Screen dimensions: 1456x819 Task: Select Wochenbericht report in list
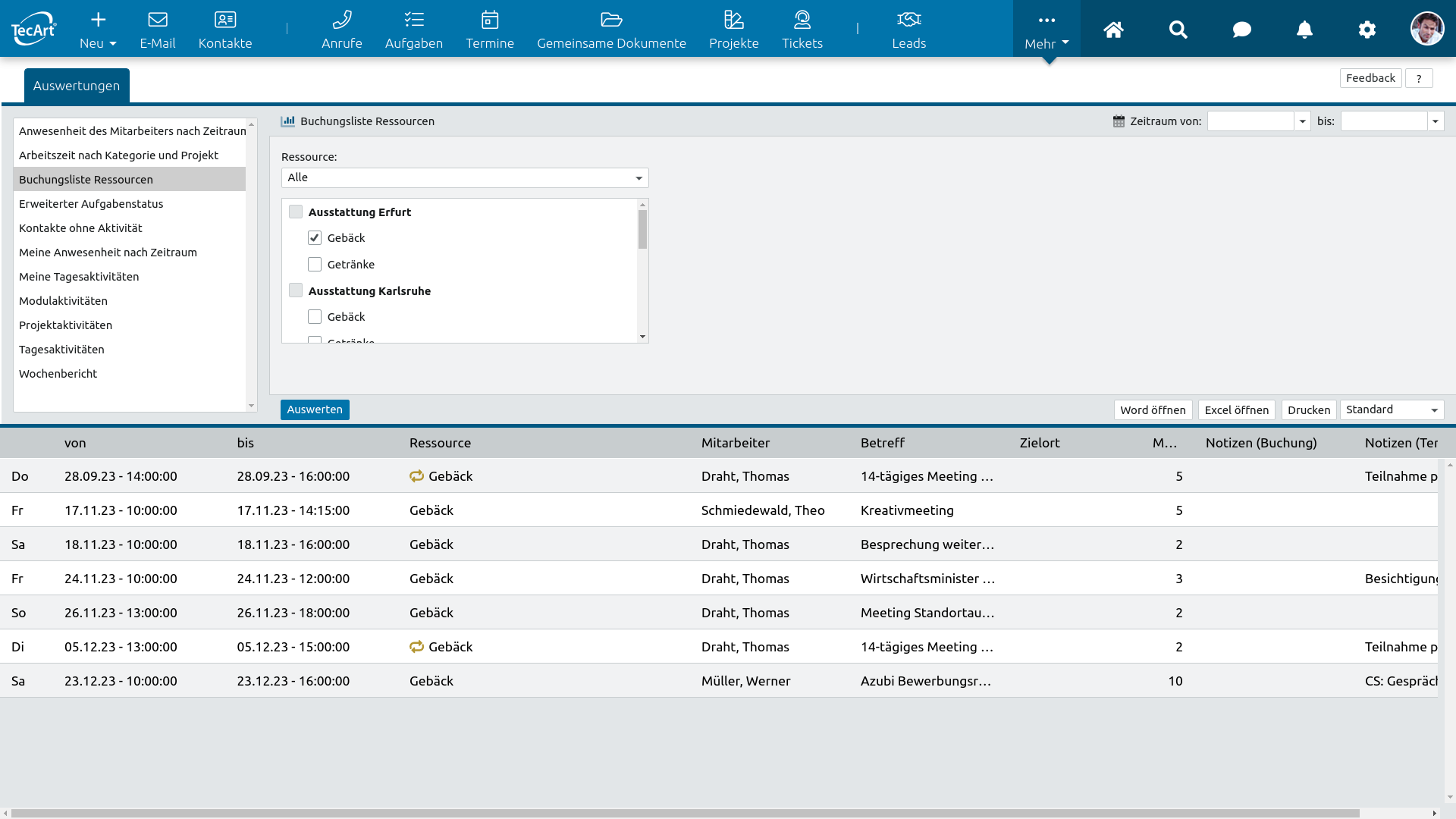(58, 374)
